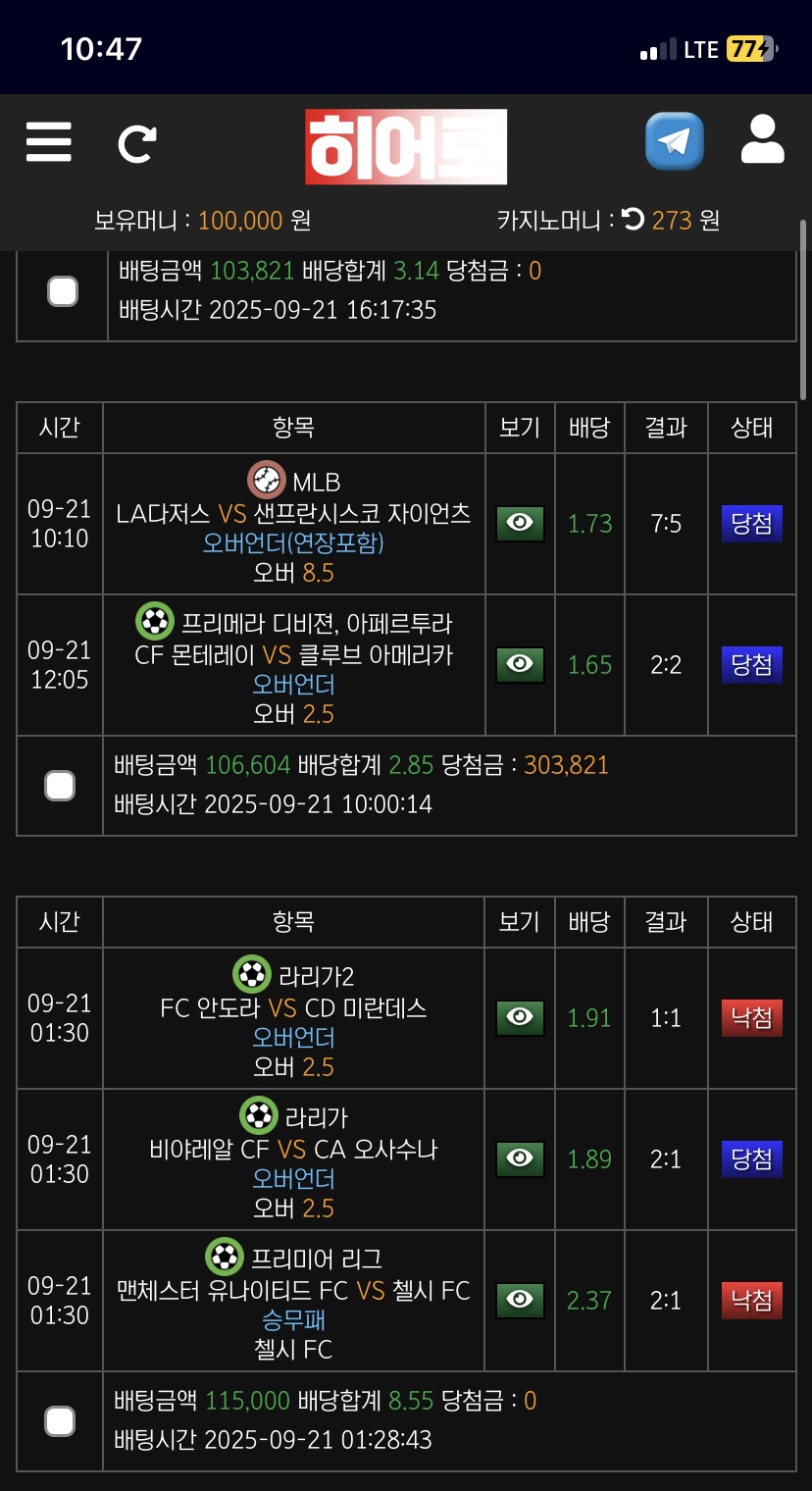The image size is (812, 1491).
Task: Open the user profile icon
Action: (x=762, y=139)
